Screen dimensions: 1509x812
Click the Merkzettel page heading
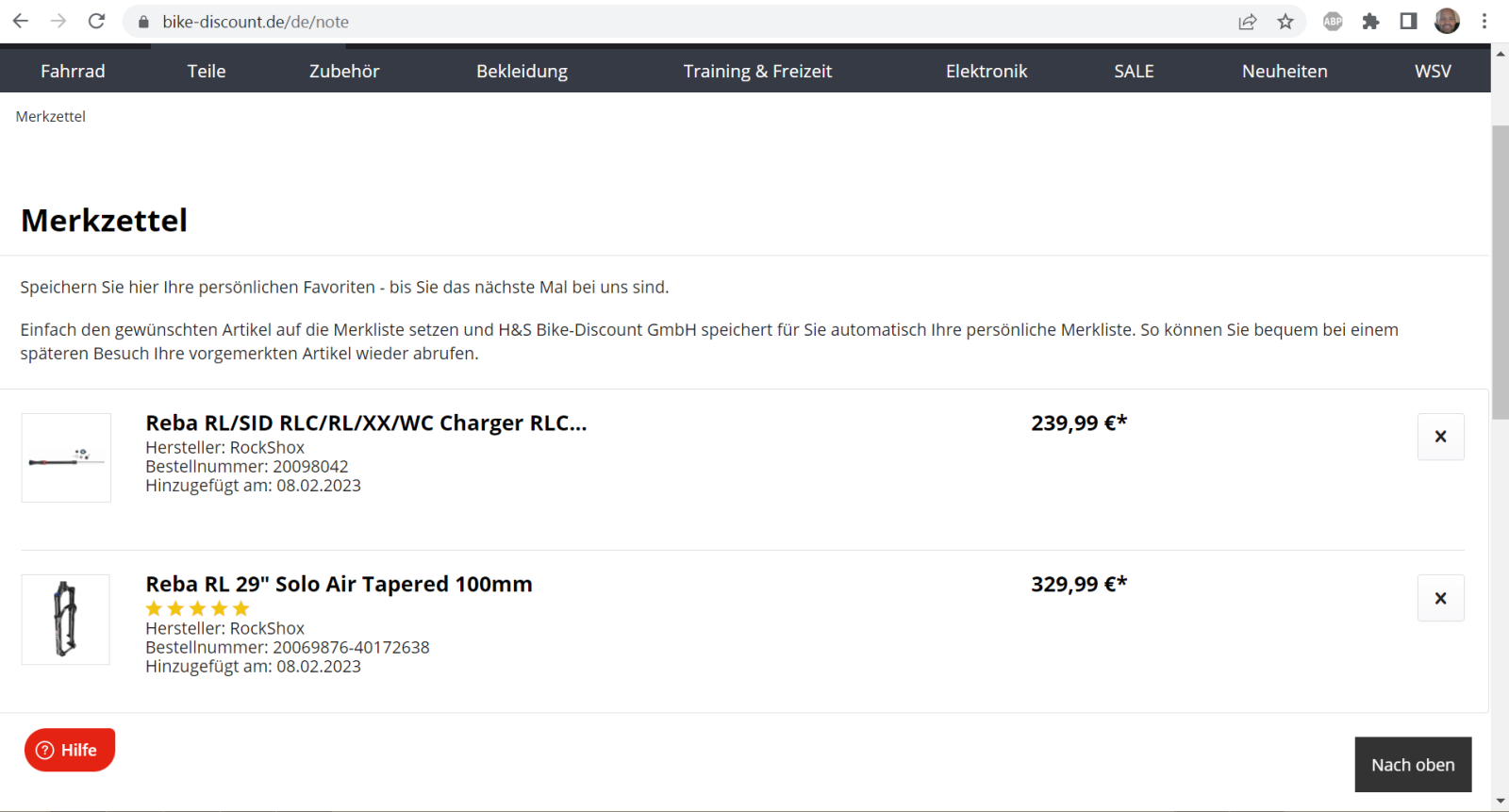(104, 220)
